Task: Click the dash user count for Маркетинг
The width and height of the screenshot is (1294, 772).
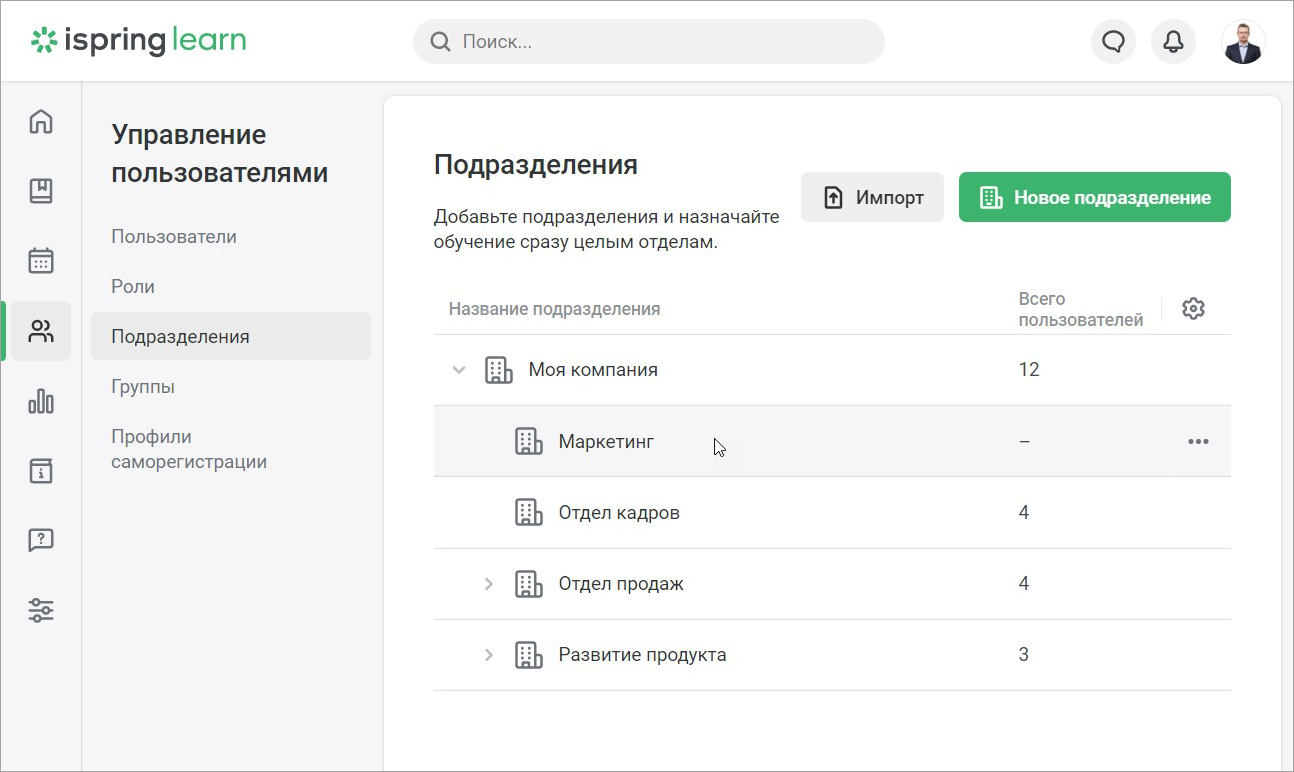Action: (1024, 441)
